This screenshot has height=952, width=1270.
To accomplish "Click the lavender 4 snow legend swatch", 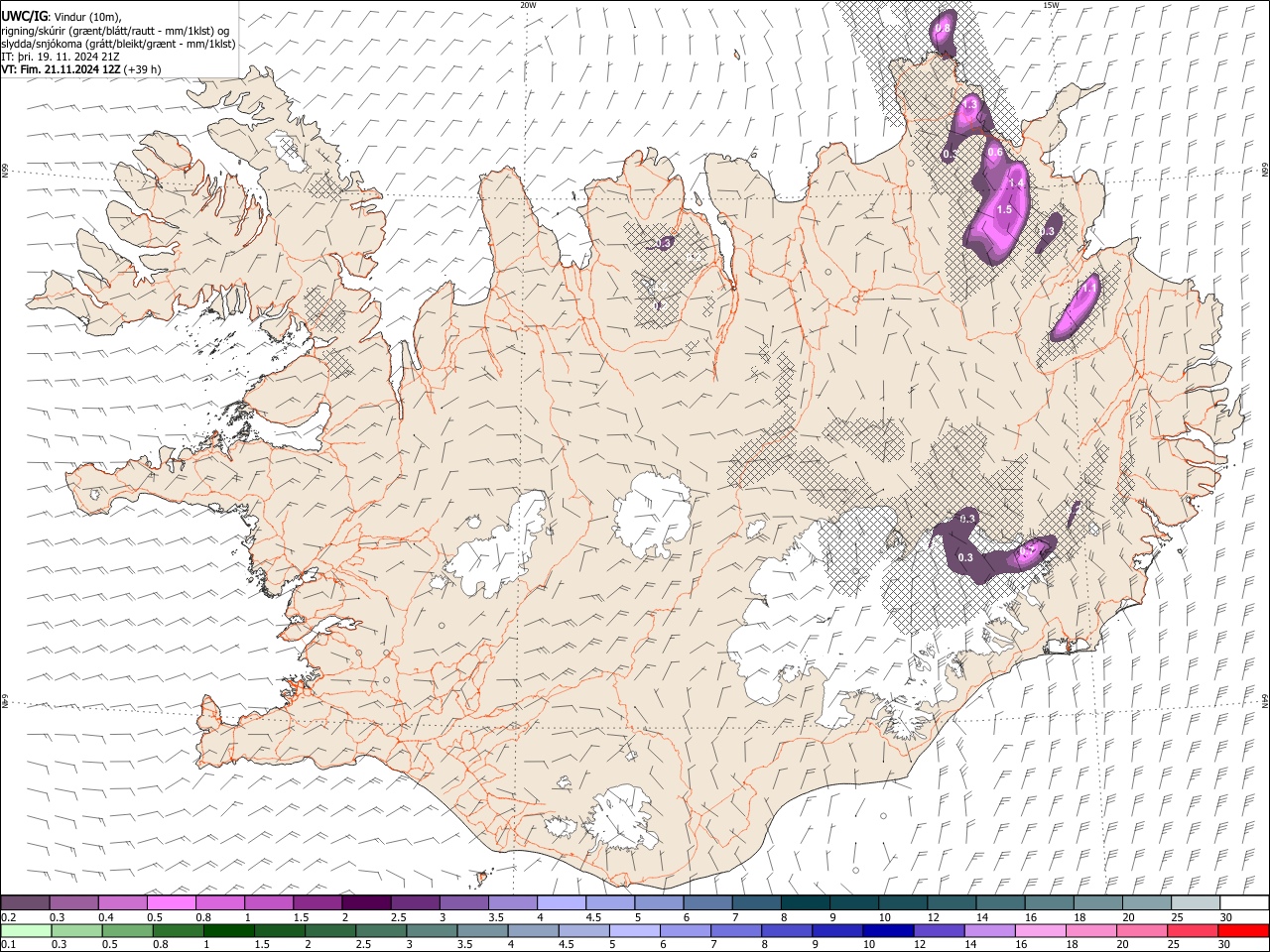I will (x=562, y=903).
